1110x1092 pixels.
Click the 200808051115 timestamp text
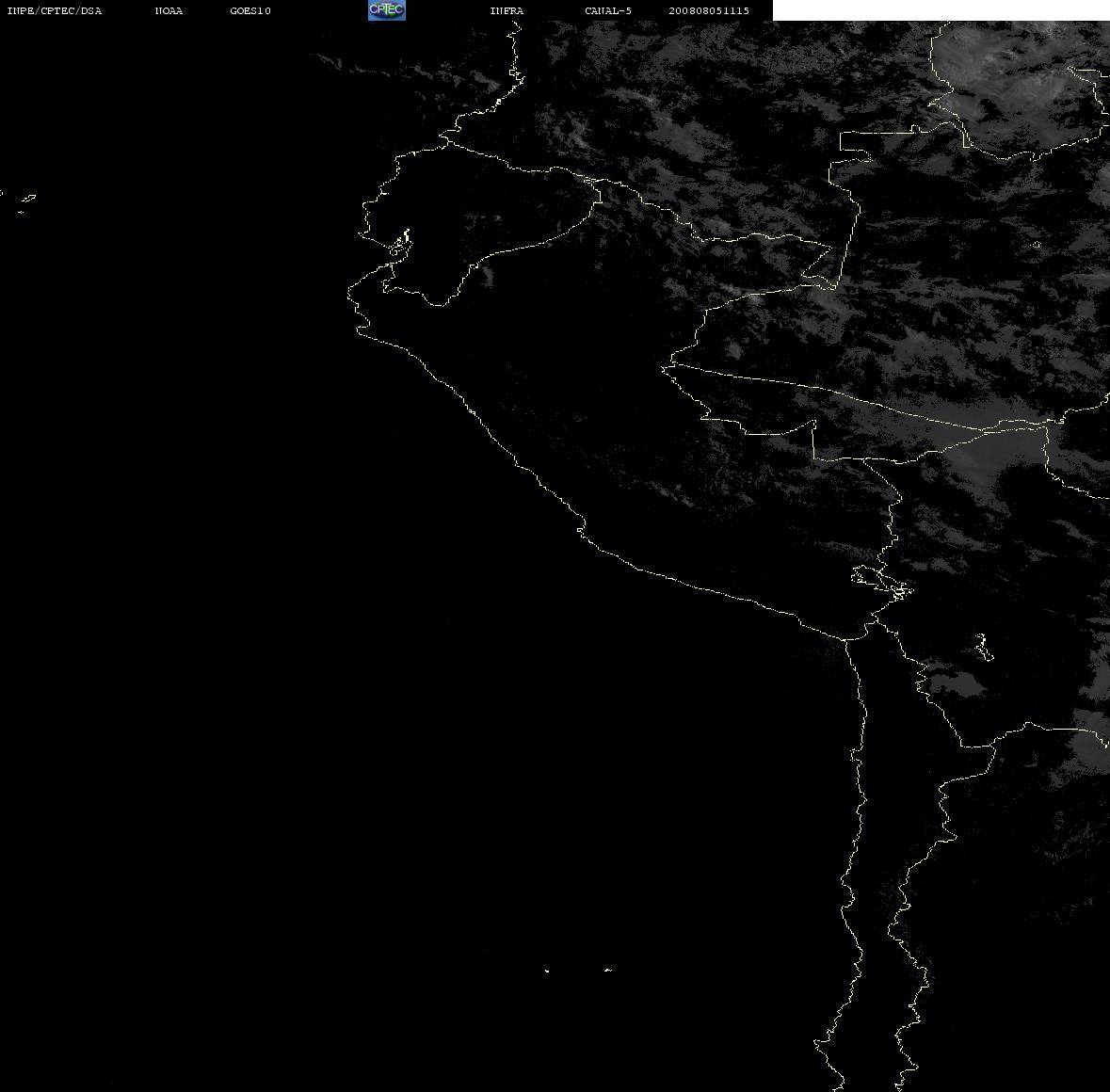point(709,10)
